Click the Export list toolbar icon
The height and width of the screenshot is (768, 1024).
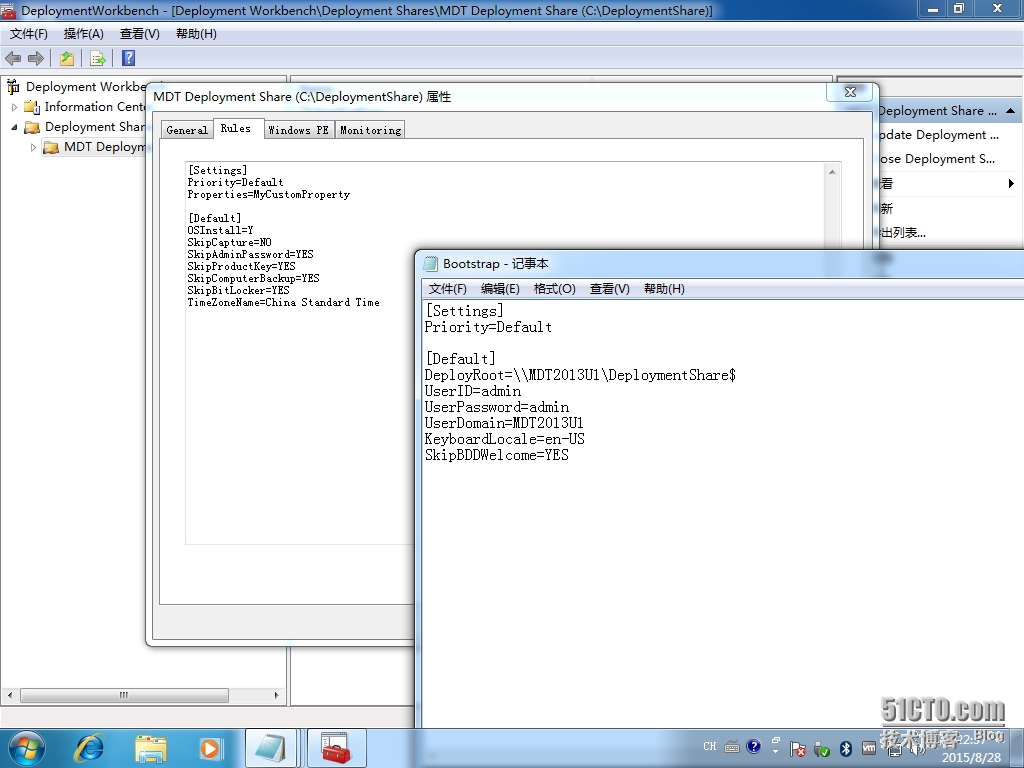pos(97,59)
